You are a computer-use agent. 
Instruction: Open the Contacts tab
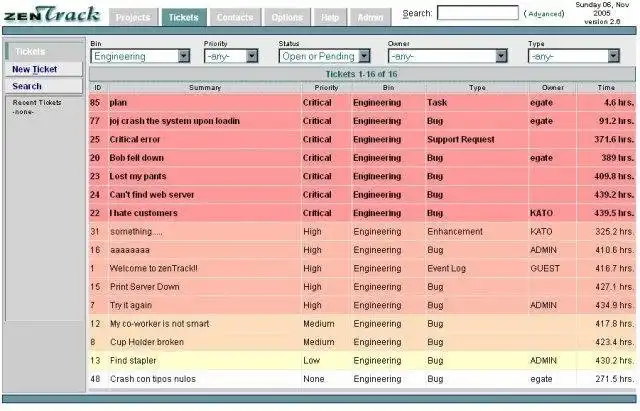coord(235,18)
